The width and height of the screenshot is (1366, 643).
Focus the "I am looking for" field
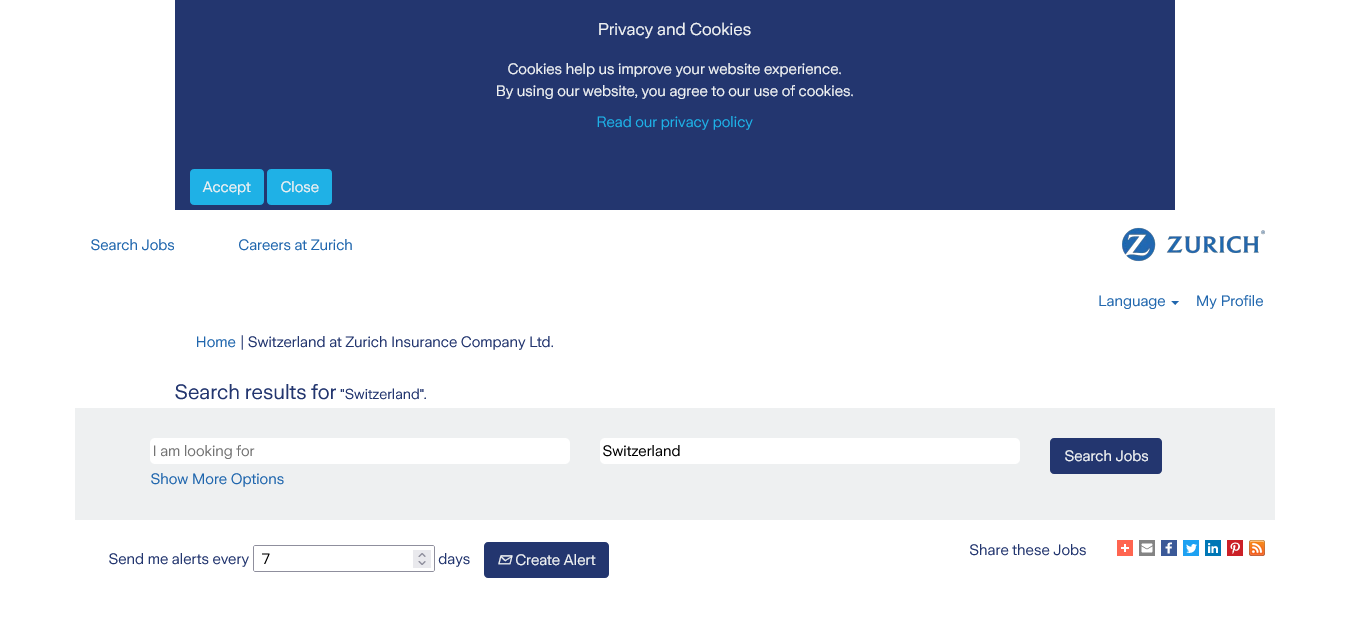(360, 451)
